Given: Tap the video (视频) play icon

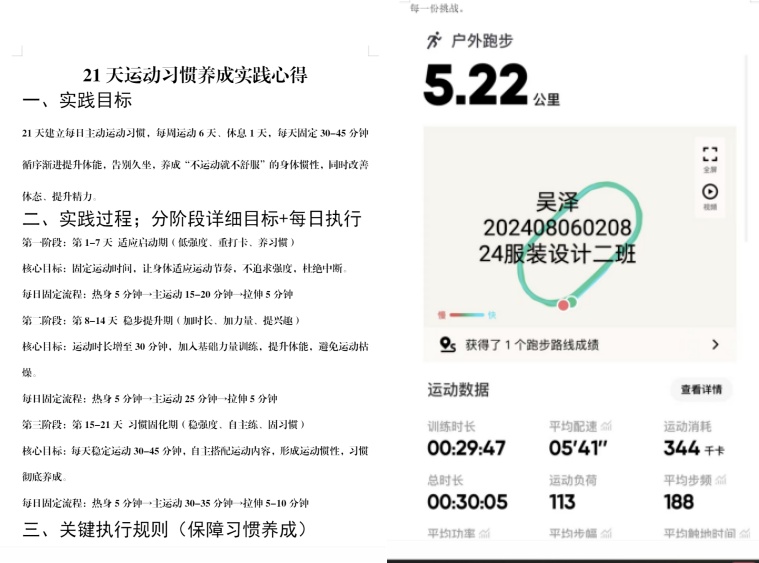Looking at the screenshot, I should pyautogui.click(x=709, y=192).
